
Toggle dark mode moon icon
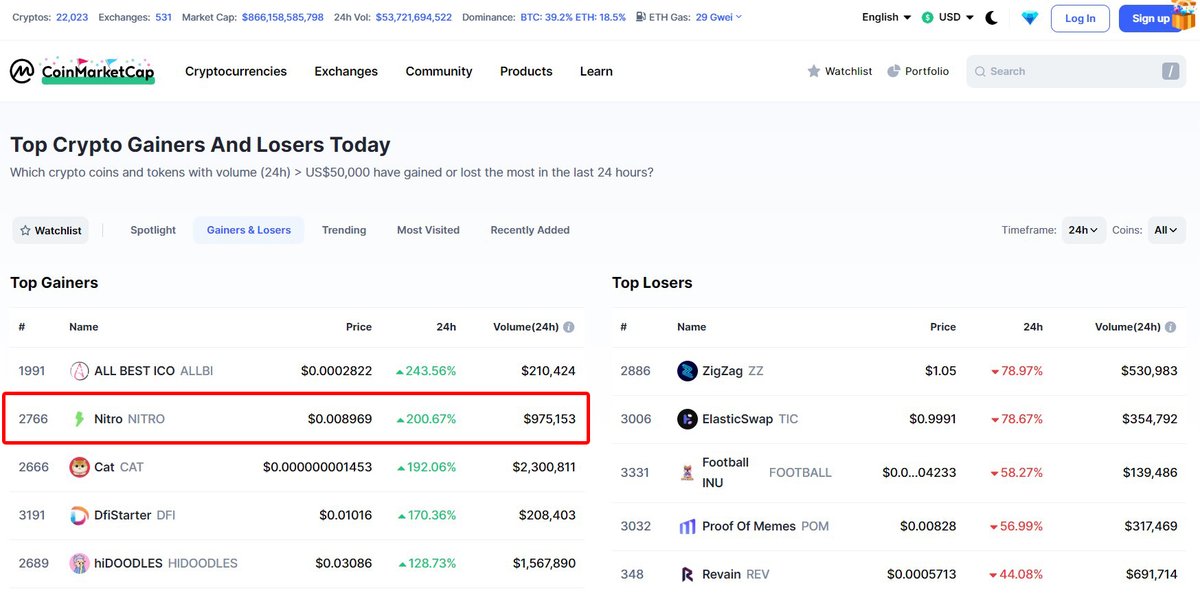click(992, 18)
